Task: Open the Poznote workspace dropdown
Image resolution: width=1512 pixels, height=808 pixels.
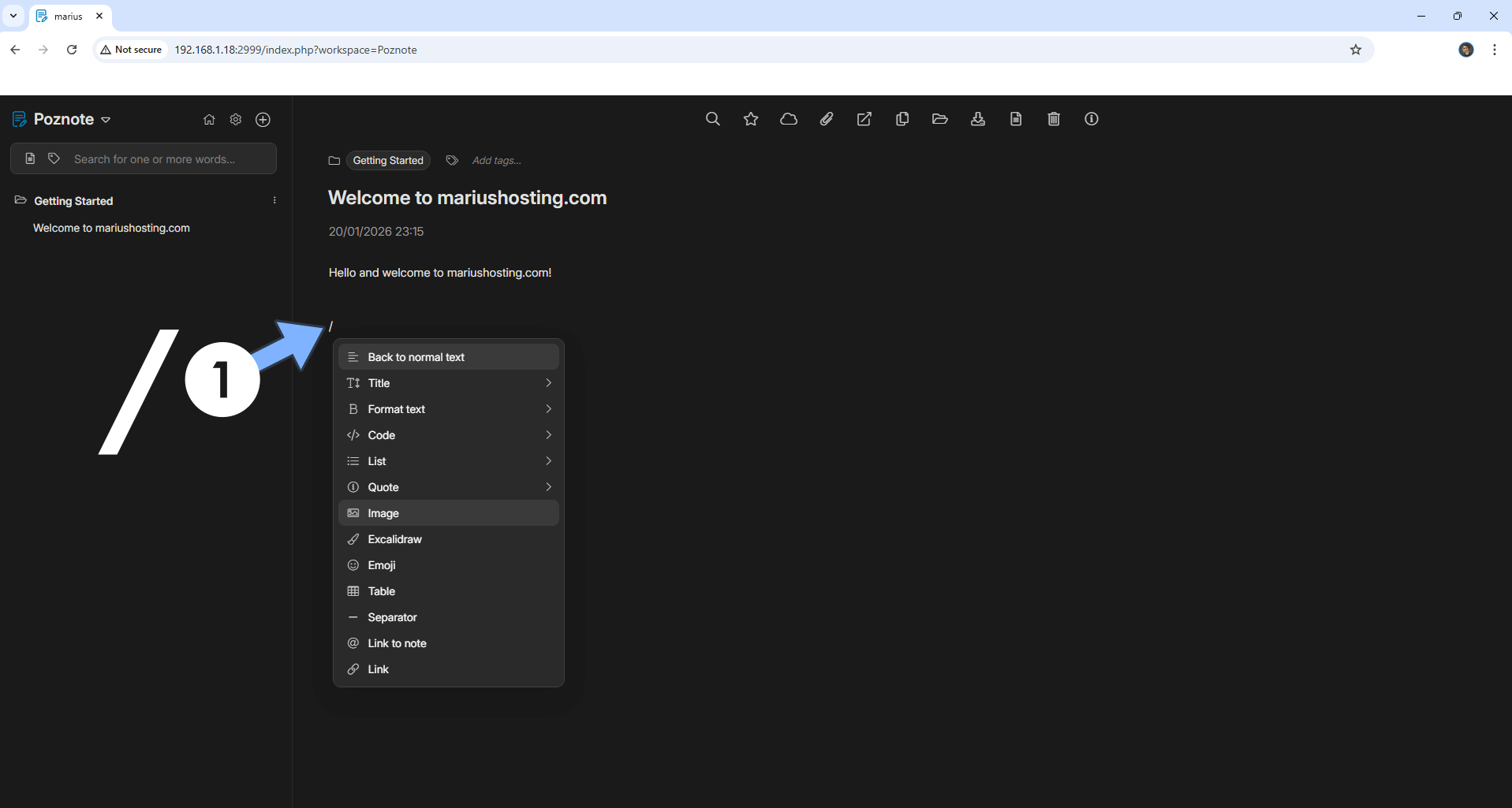Action: coord(106,120)
